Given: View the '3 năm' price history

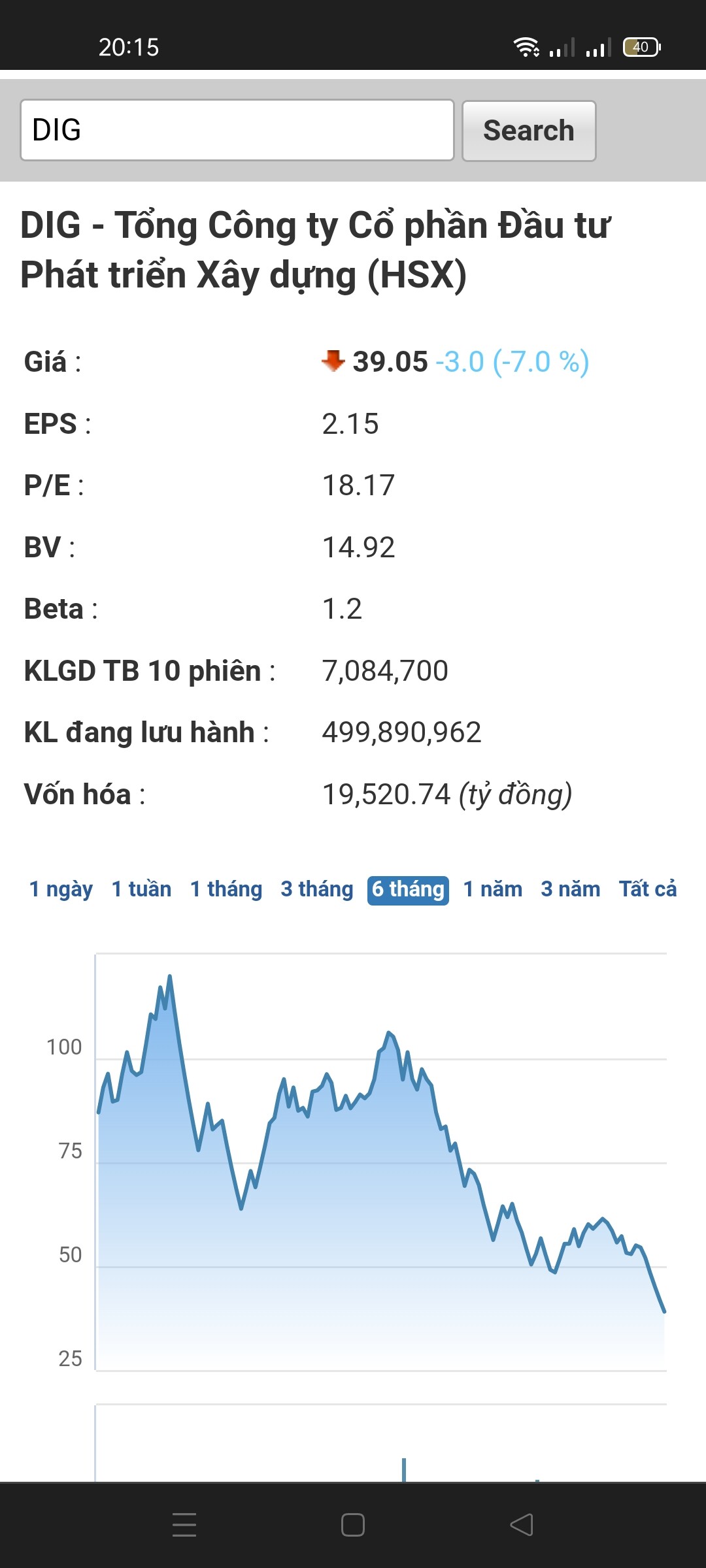Looking at the screenshot, I should click(x=571, y=889).
